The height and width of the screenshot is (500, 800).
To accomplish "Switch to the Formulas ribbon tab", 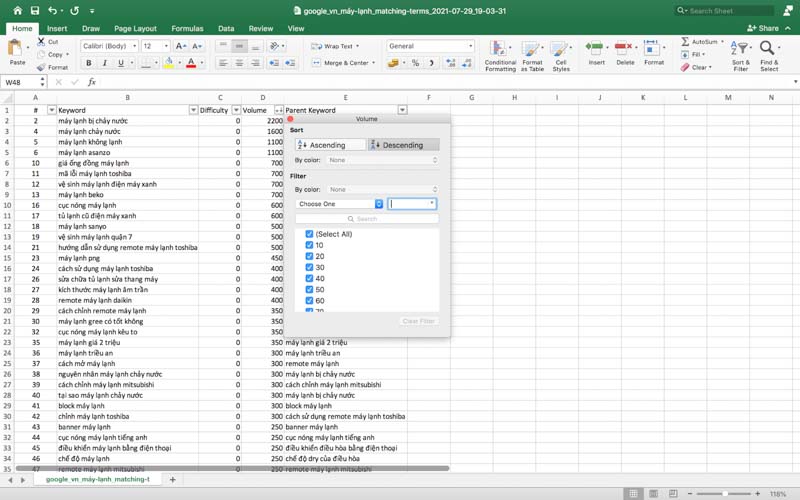I will pyautogui.click(x=187, y=29).
